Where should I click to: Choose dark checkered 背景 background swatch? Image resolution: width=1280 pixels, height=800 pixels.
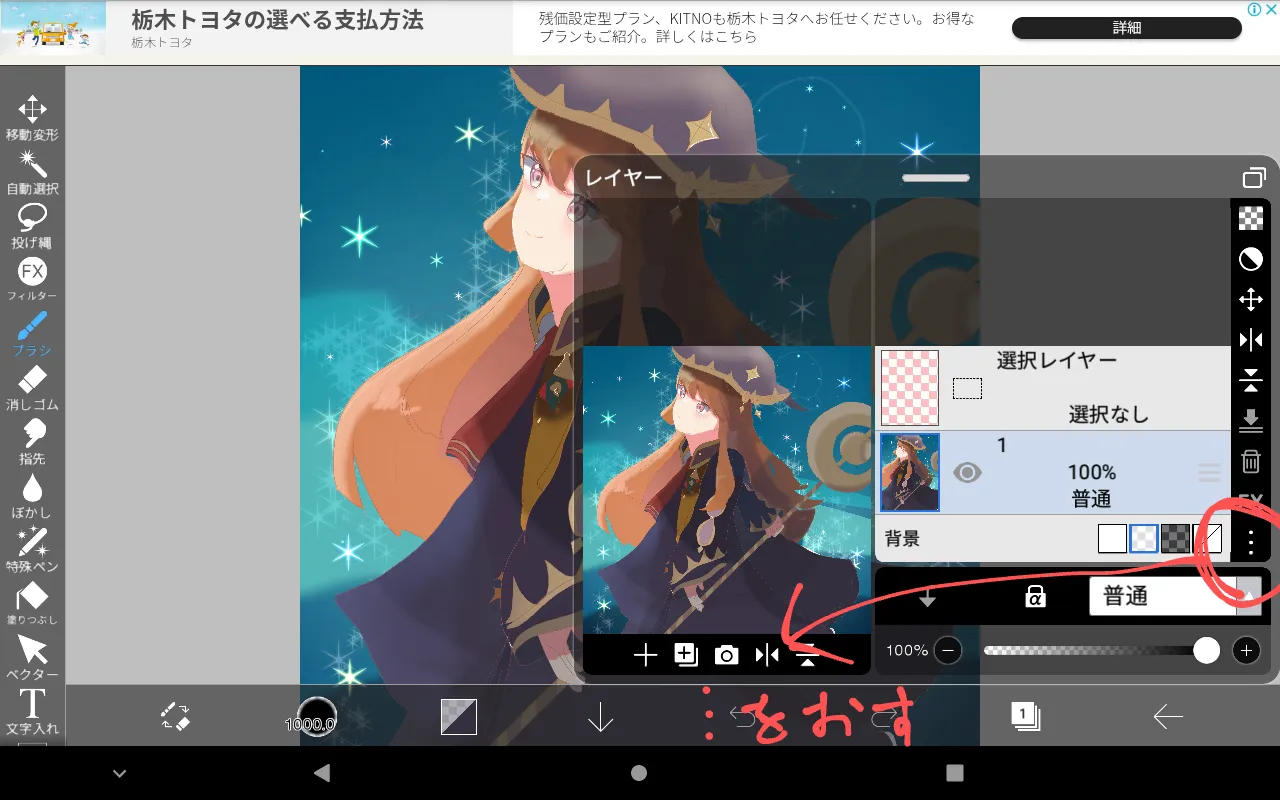[x=1175, y=539]
